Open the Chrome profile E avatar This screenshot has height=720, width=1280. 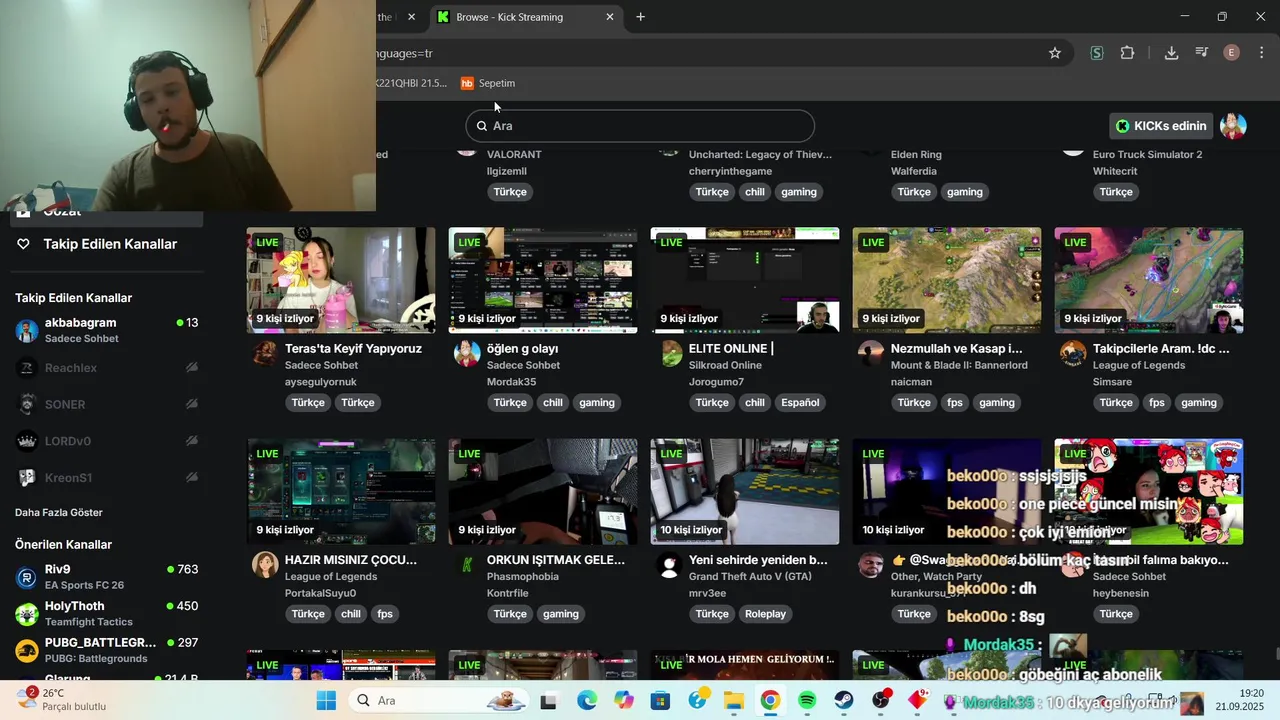click(x=1232, y=53)
